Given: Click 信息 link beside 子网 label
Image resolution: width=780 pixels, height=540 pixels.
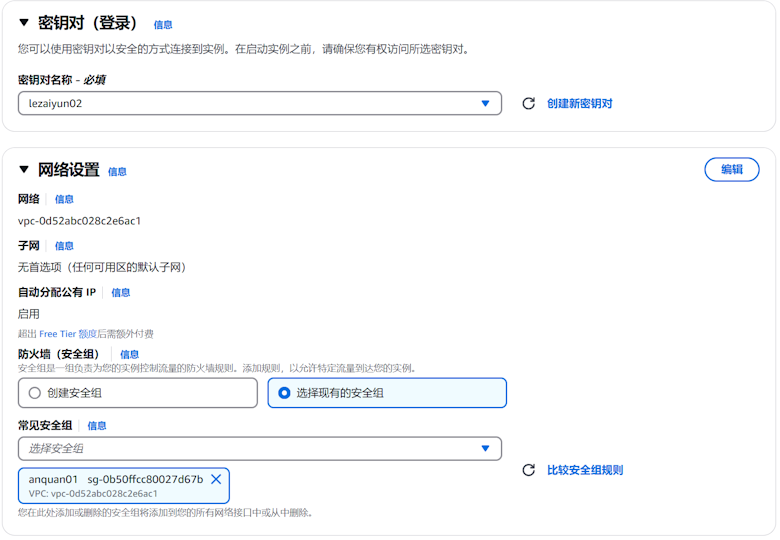Looking at the screenshot, I should [x=64, y=246].
